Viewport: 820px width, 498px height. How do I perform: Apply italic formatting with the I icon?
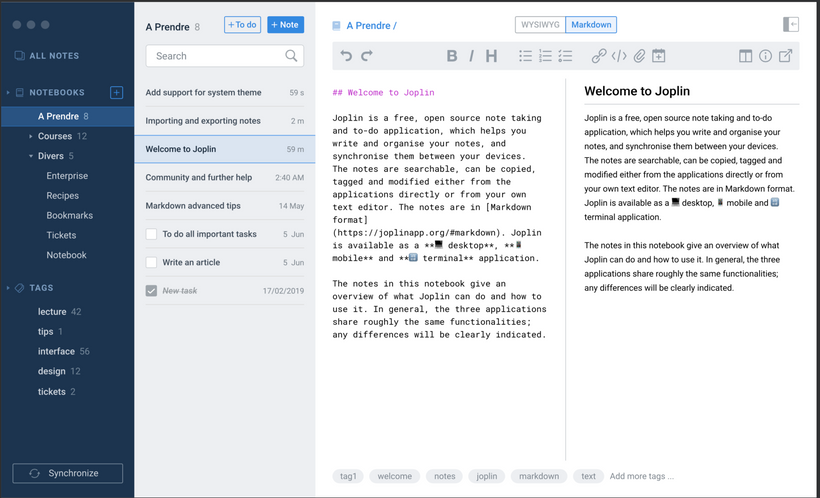coord(471,55)
